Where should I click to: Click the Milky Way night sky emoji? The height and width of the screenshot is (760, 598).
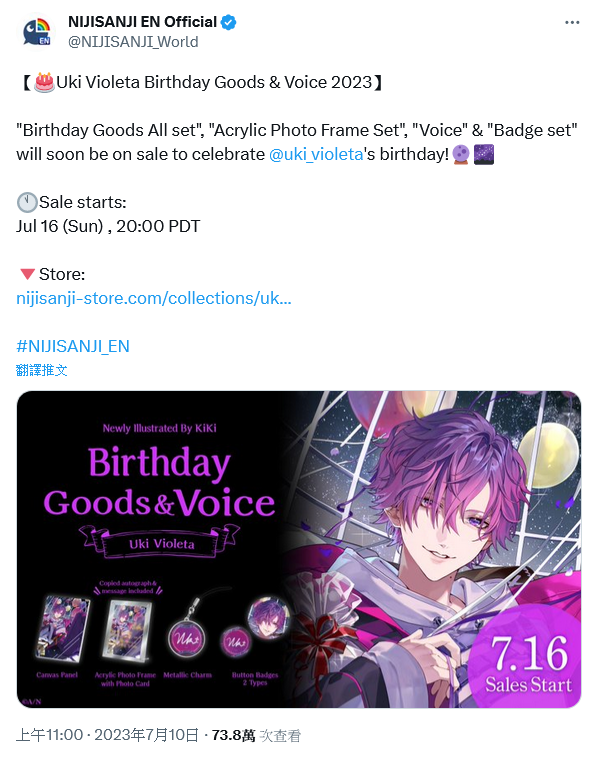(484, 155)
